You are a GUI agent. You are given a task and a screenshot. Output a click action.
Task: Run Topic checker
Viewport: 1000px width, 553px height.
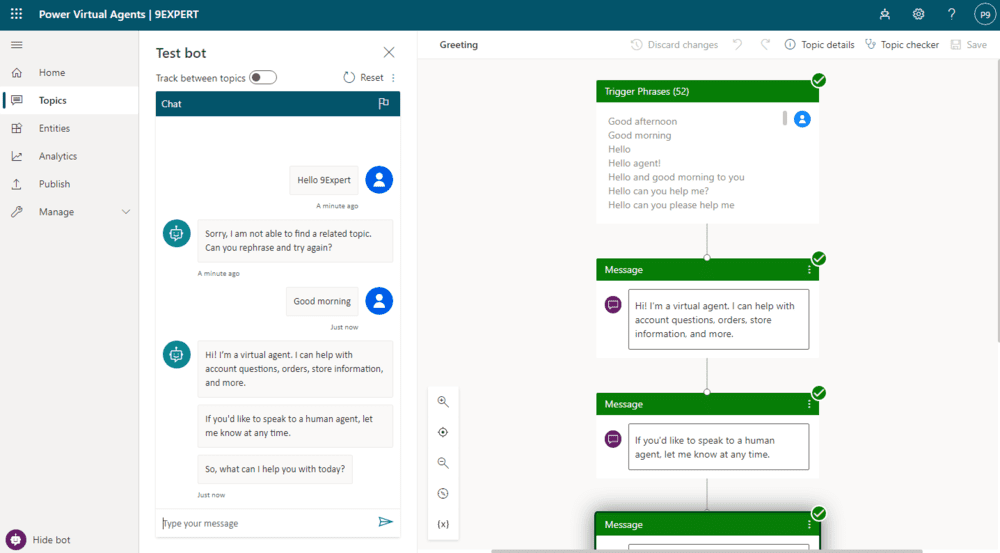click(902, 45)
